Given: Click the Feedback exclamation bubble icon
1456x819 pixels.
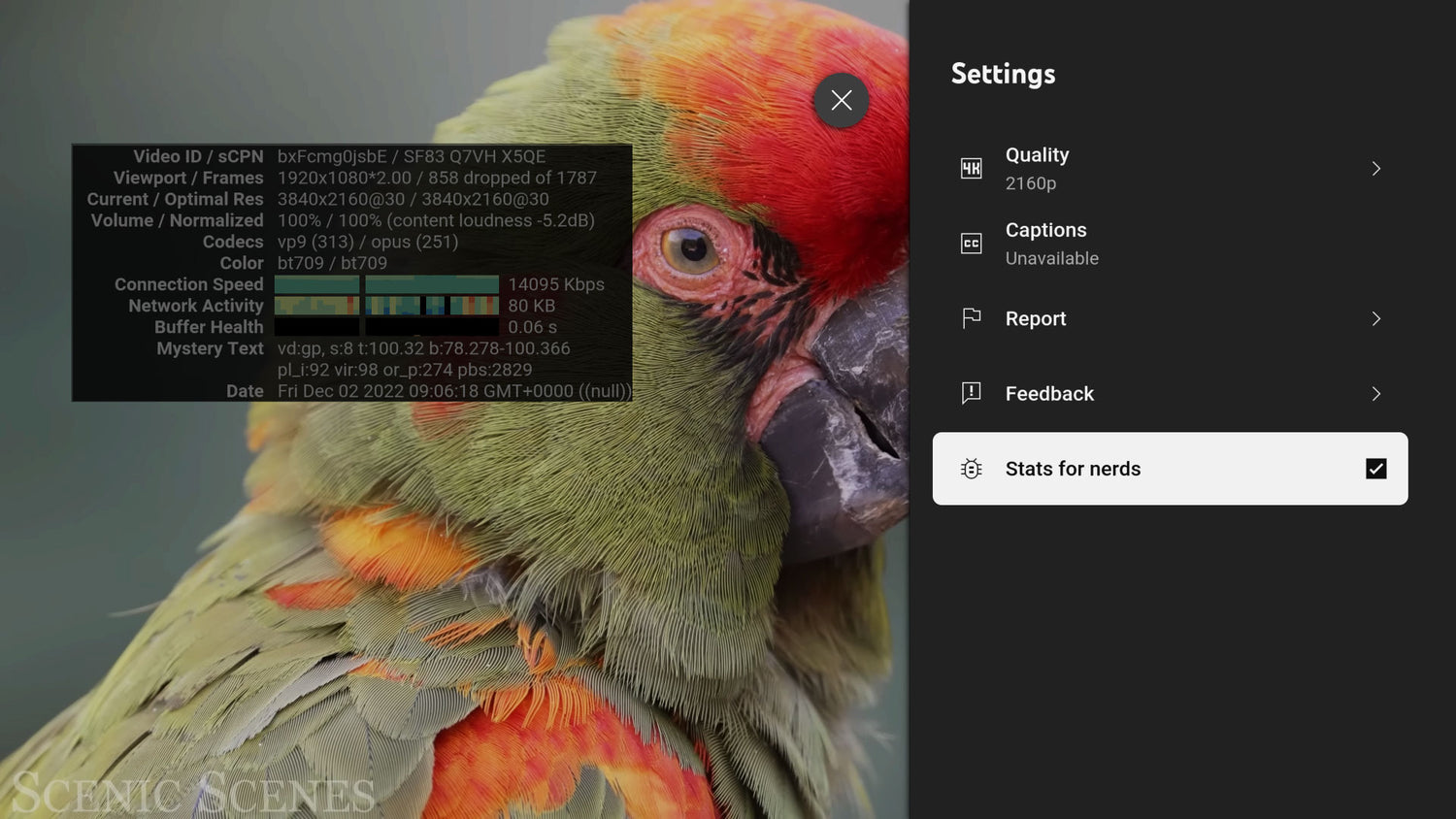Looking at the screenshot, I should (x=971, y=393).
